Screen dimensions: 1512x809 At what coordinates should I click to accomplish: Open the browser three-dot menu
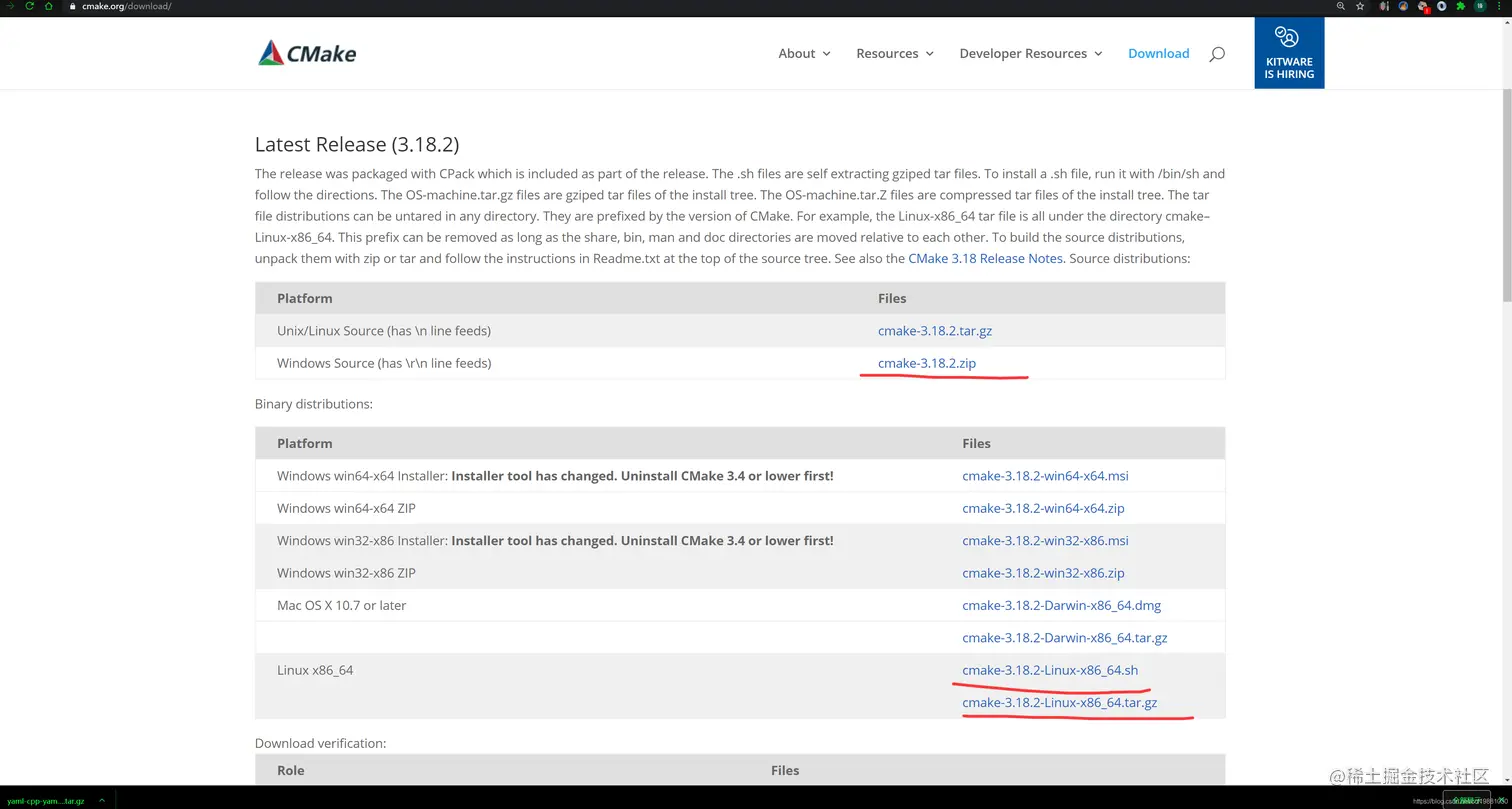pos(1499,6)
